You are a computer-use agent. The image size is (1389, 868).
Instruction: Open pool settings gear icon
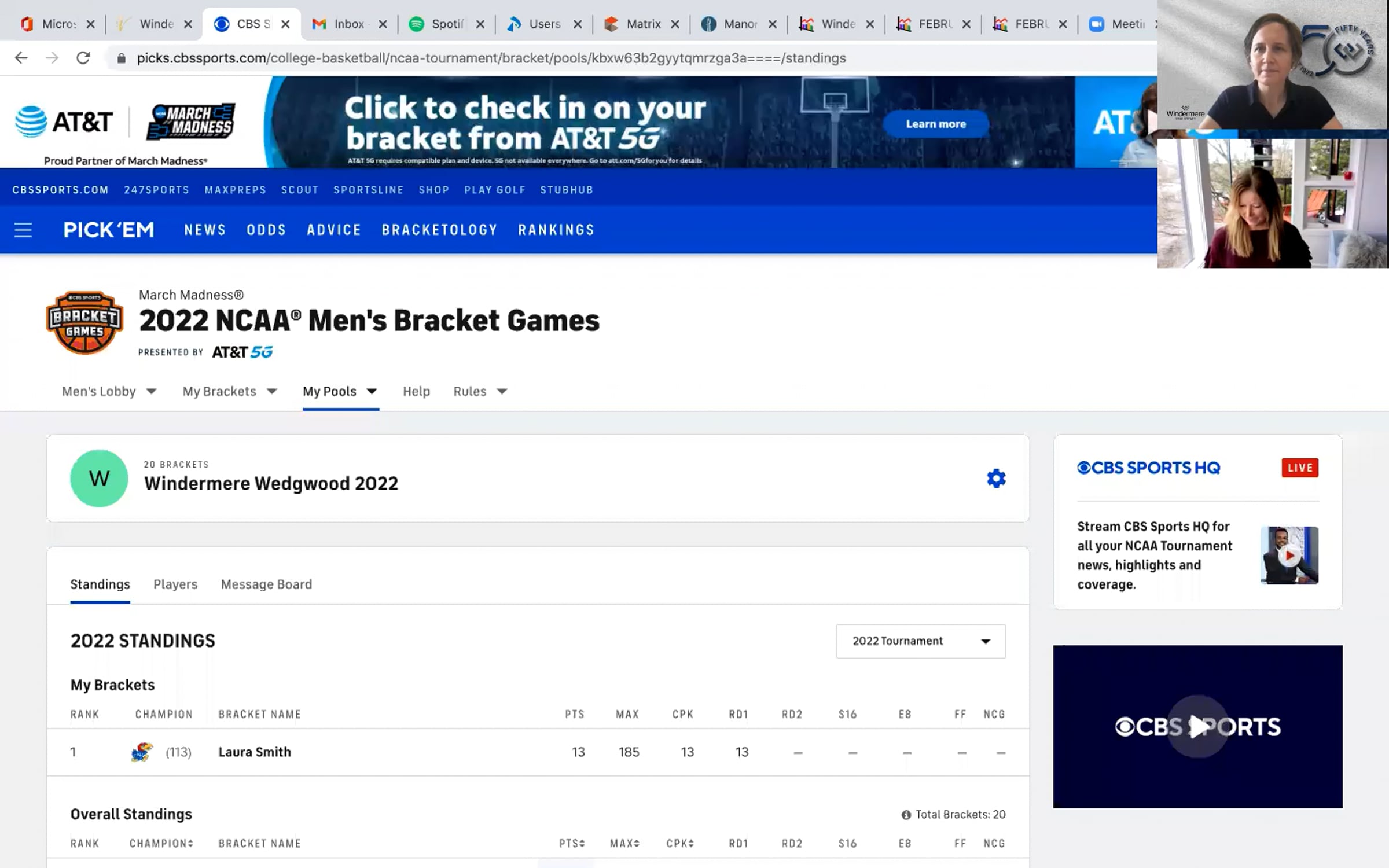coord(996,479)
